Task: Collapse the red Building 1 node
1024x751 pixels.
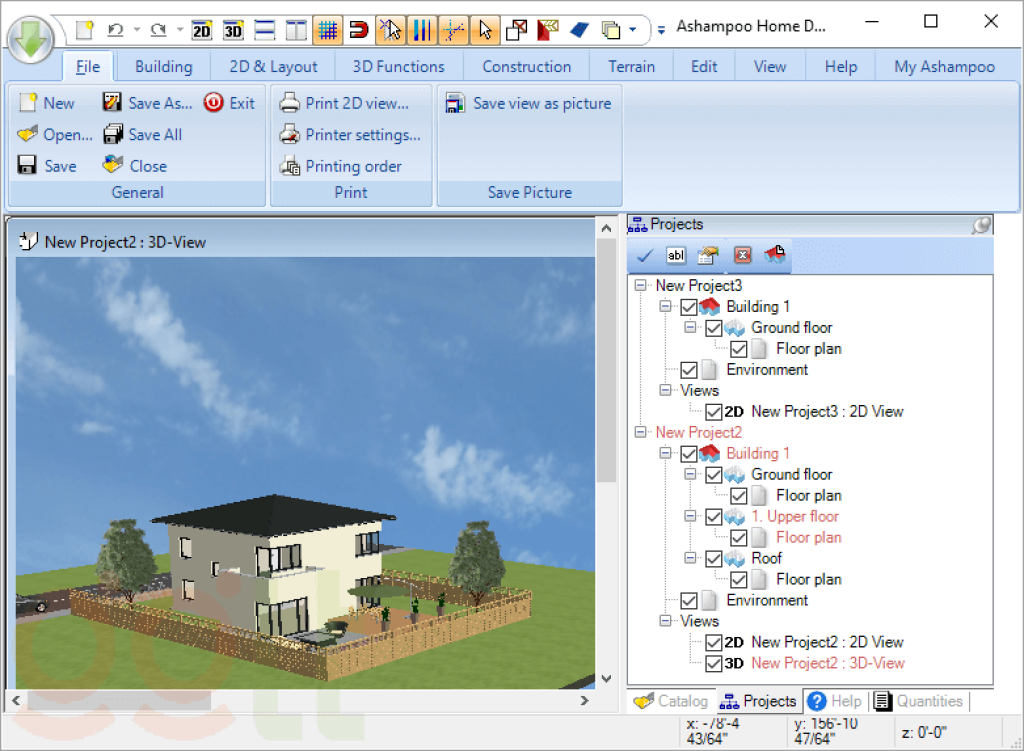Action: 666,454
